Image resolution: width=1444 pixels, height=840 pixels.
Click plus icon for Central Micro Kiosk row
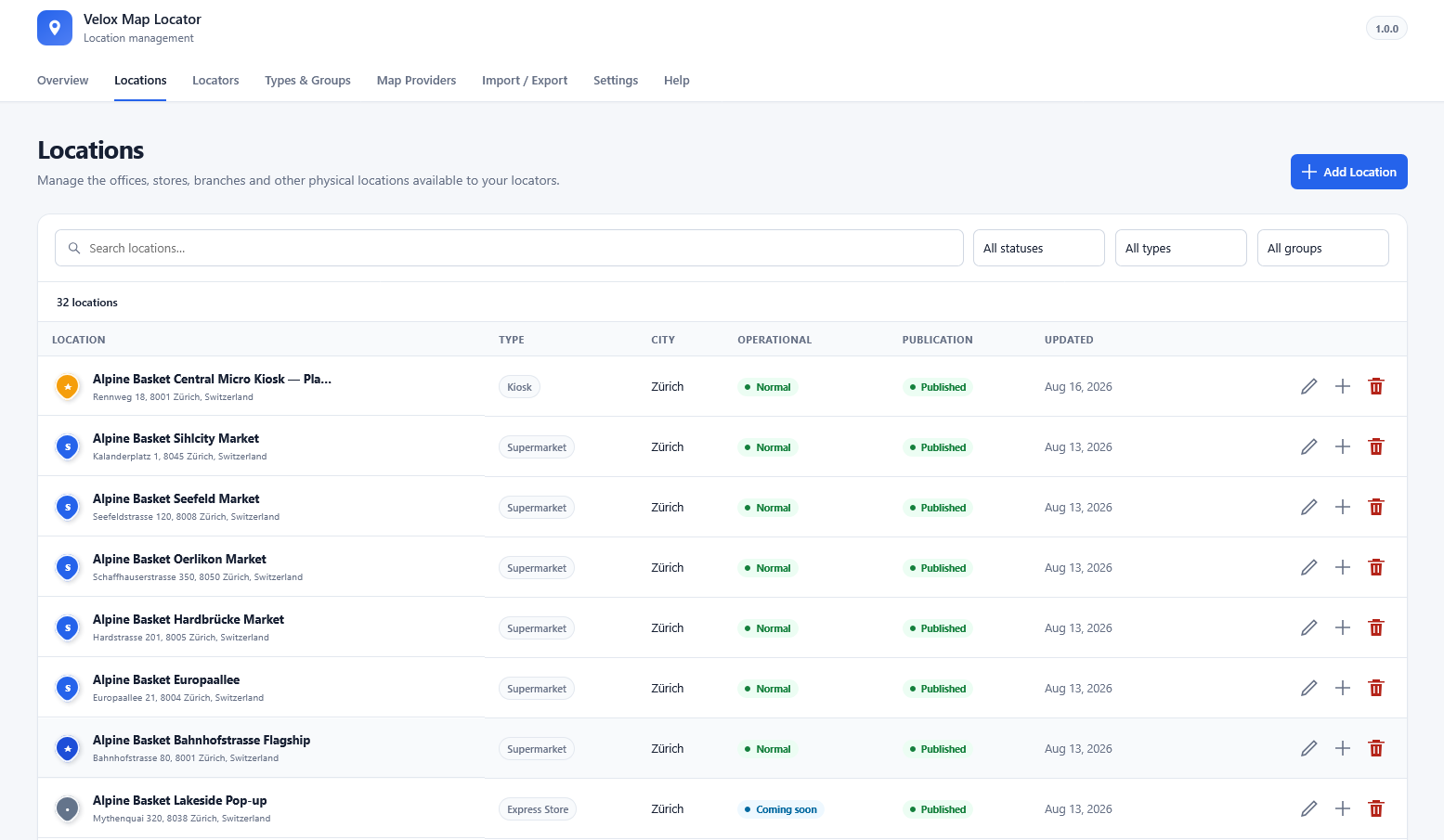tap(1343, 386)
